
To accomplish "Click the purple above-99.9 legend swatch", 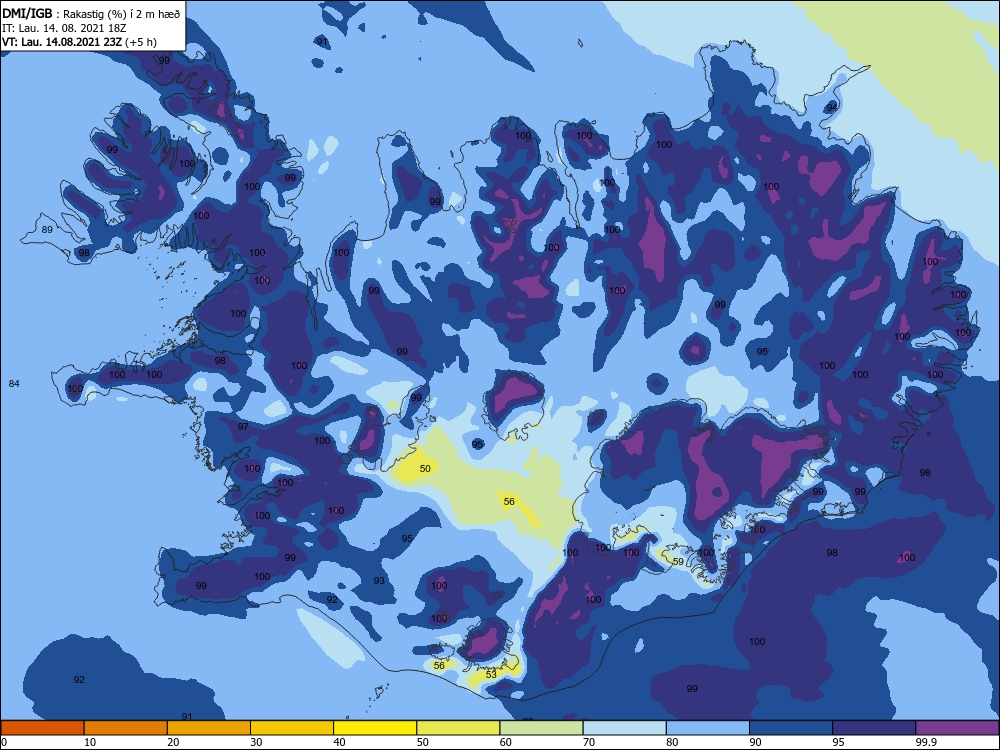I will 957,728.
